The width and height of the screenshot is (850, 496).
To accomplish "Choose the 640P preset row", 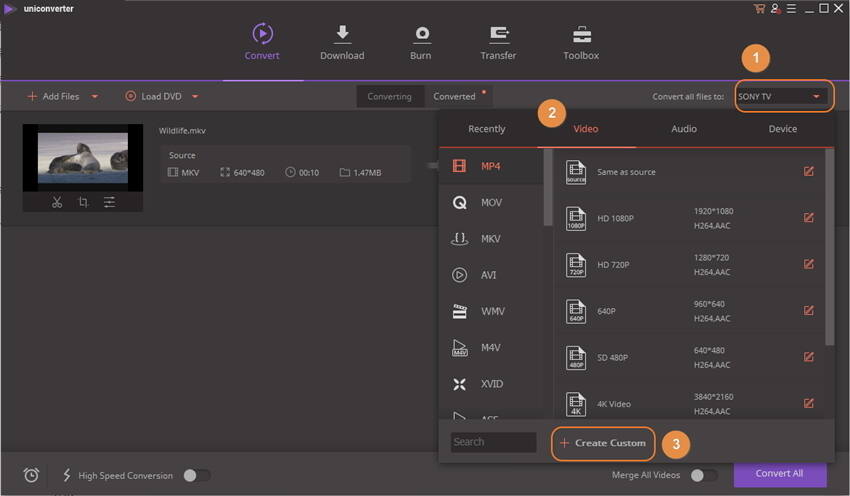I will (x=690, y=311).
